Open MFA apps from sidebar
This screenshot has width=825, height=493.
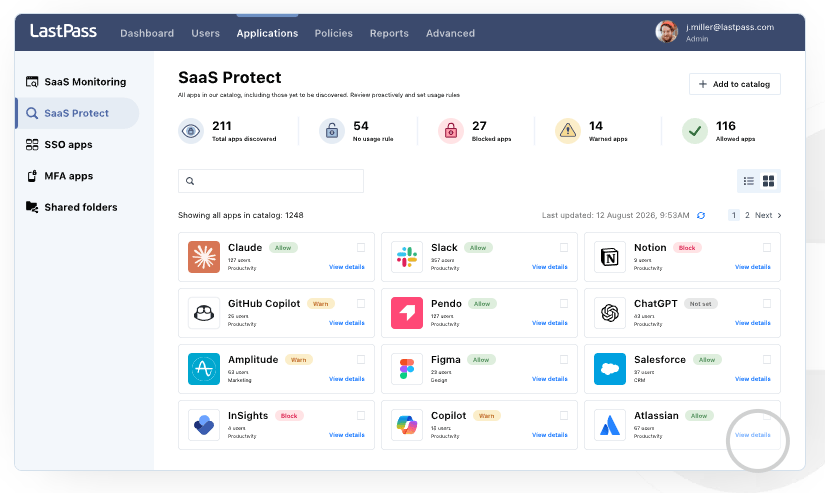pos(60,176)
